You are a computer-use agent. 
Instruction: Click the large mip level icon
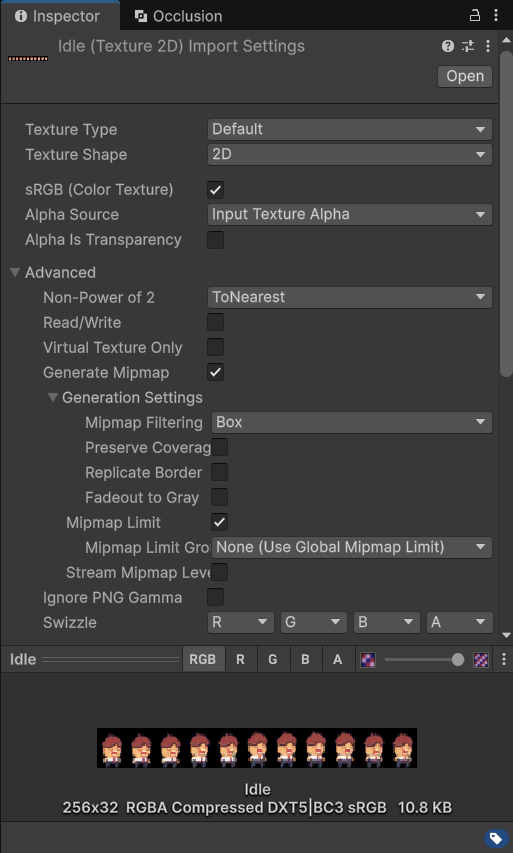click(x=480, y=660)
